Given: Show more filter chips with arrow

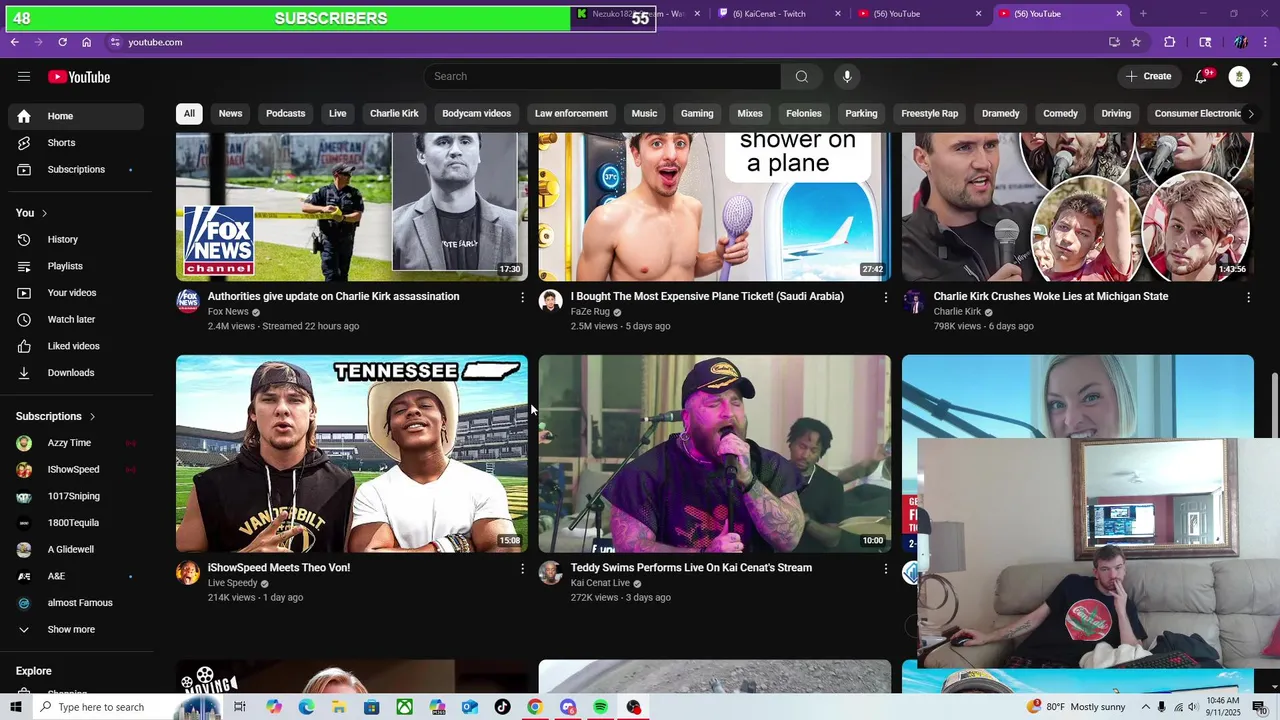Looking at the screenshot, I should click(1250, 114).
